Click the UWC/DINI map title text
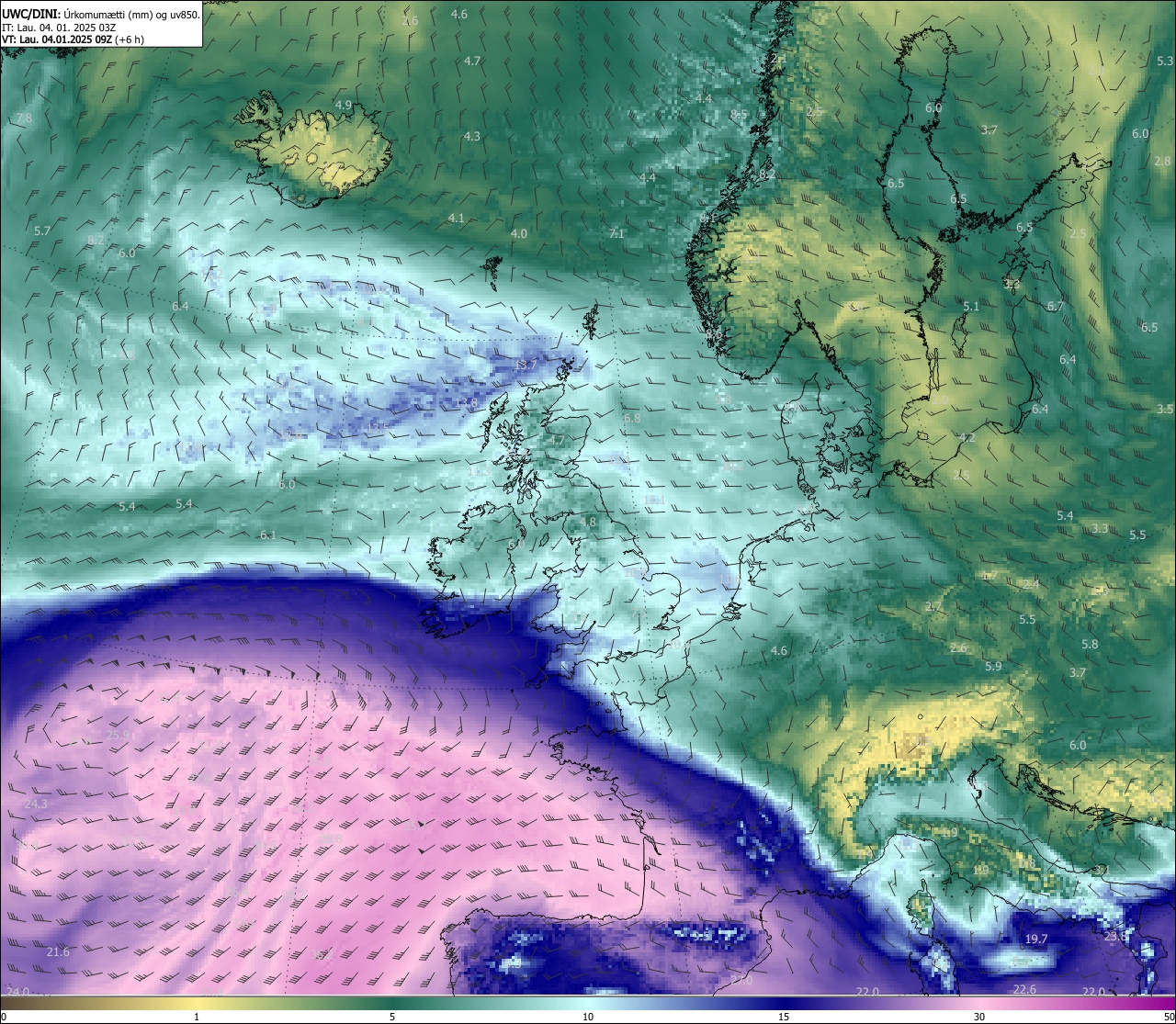The width and height of the screenshot is (1176, 1024). (101, 14)
